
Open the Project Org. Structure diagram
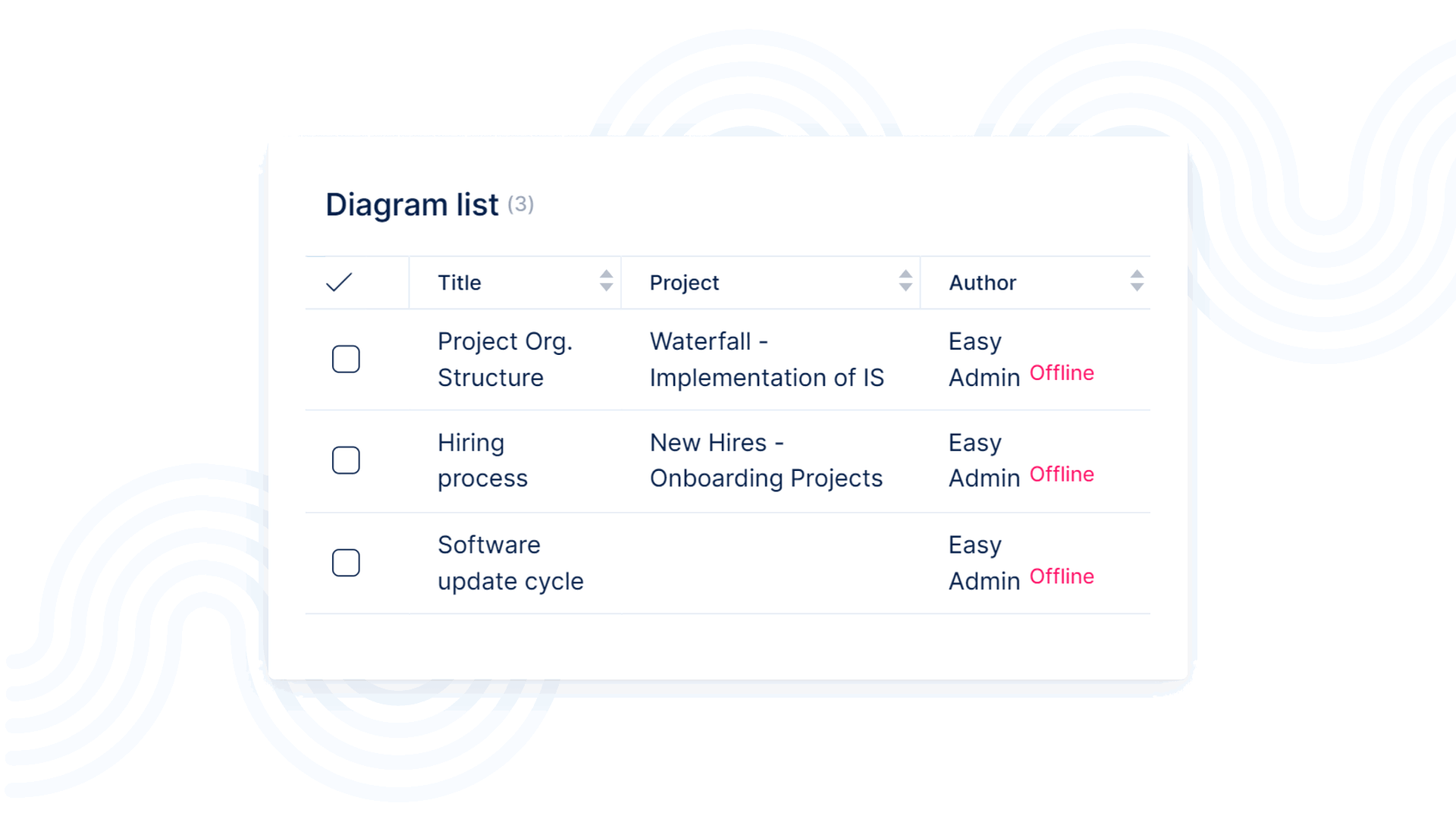(x=504, y=359)
